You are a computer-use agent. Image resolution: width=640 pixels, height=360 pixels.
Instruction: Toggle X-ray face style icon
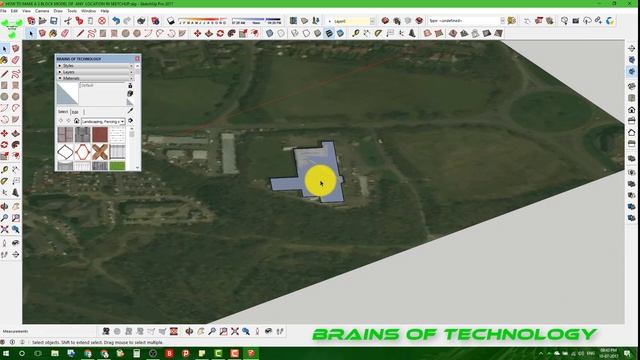tap(269, 33)
